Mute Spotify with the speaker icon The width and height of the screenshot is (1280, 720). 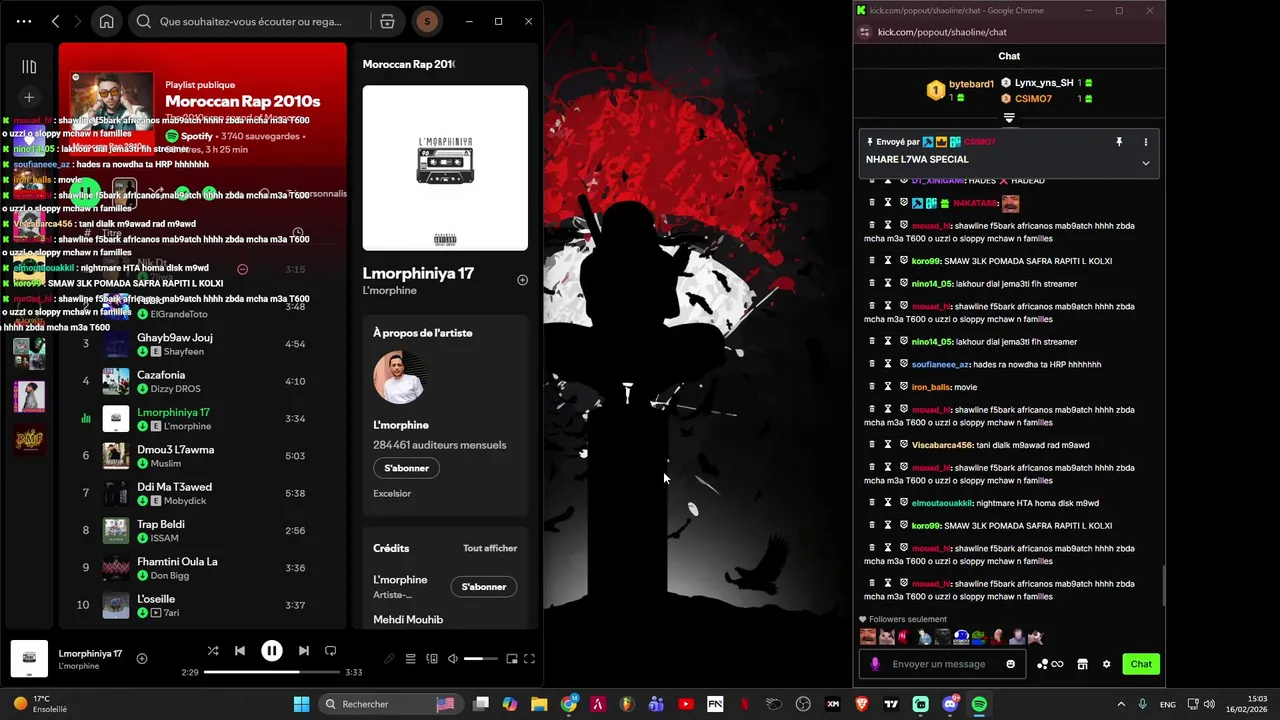[453, 659]
